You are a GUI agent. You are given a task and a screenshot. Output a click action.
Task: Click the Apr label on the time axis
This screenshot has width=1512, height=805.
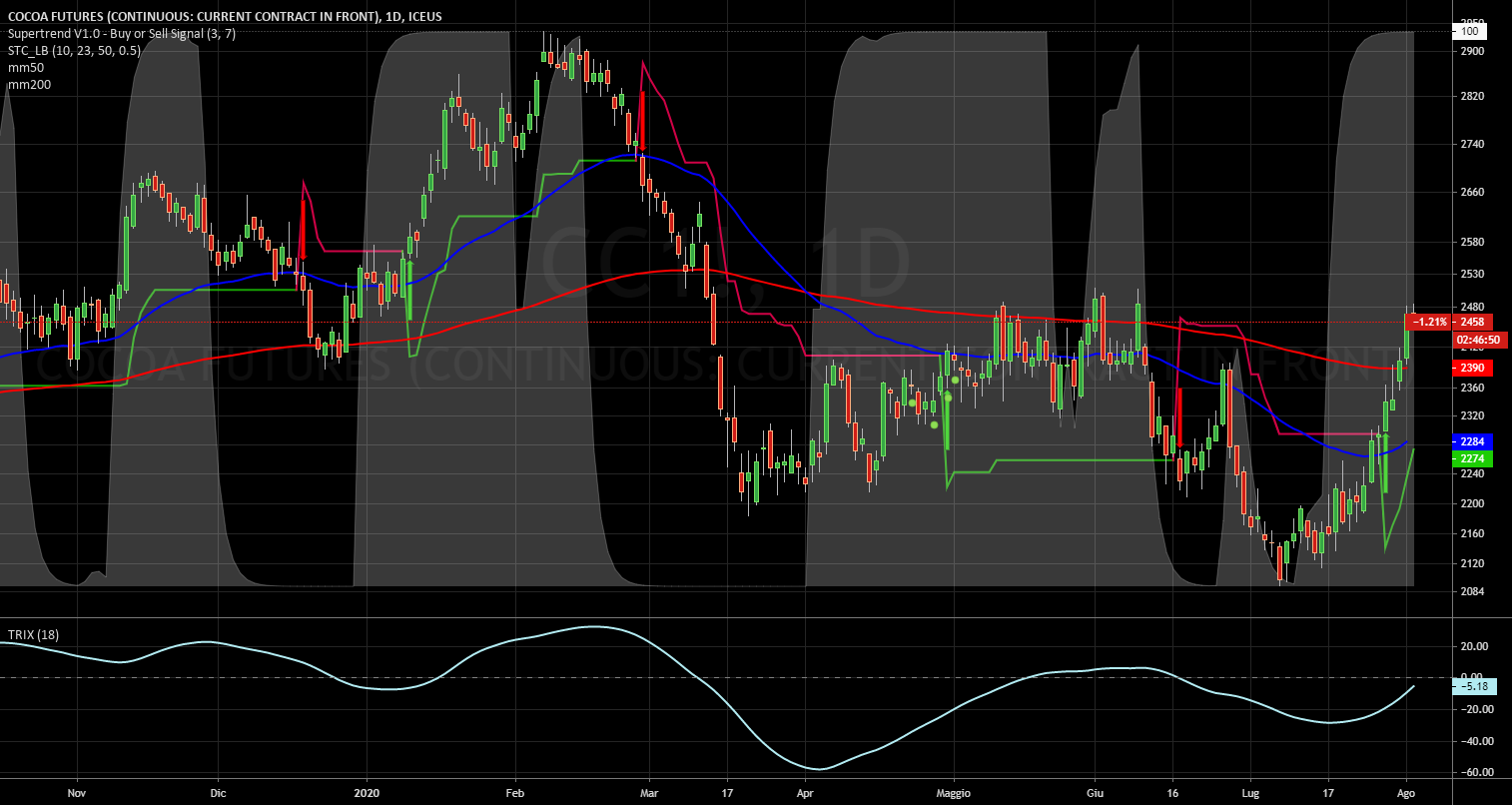[805, 791]
